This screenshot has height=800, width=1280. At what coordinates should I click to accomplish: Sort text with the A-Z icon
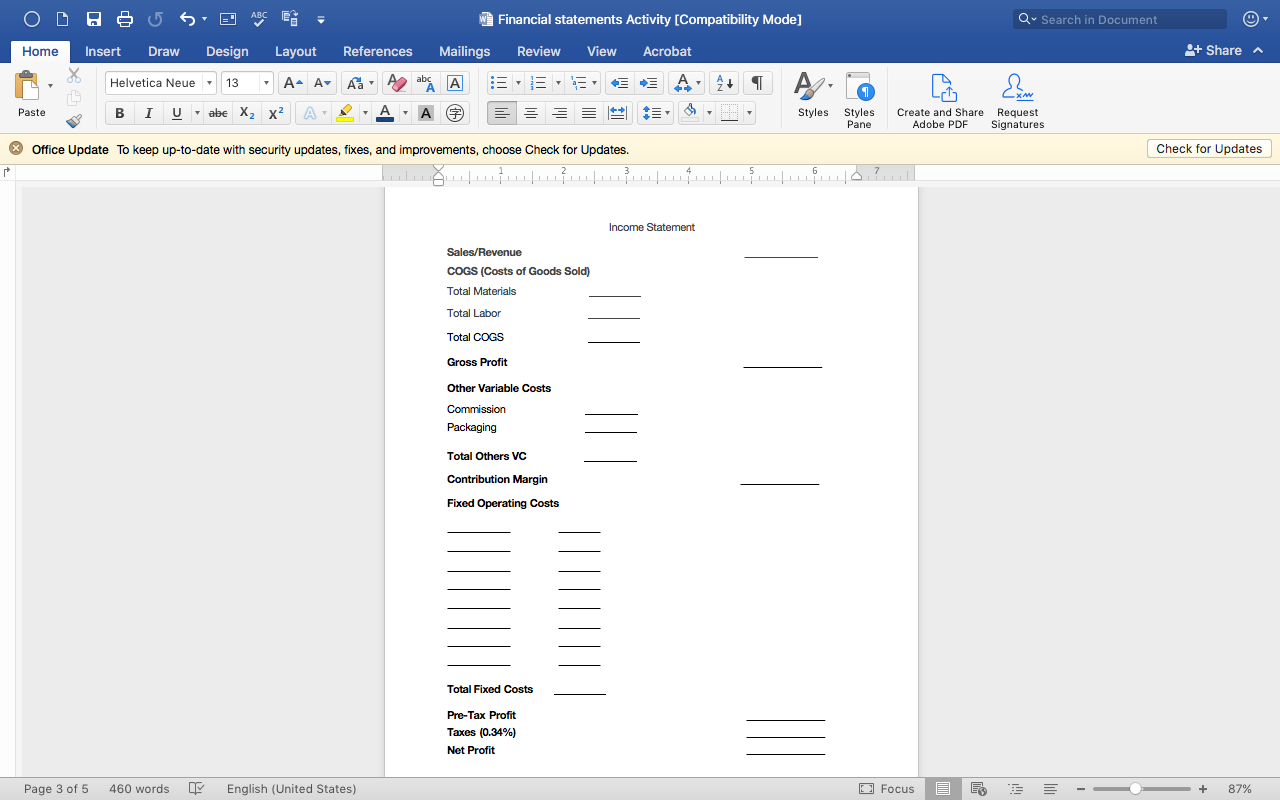coord(726,83)
